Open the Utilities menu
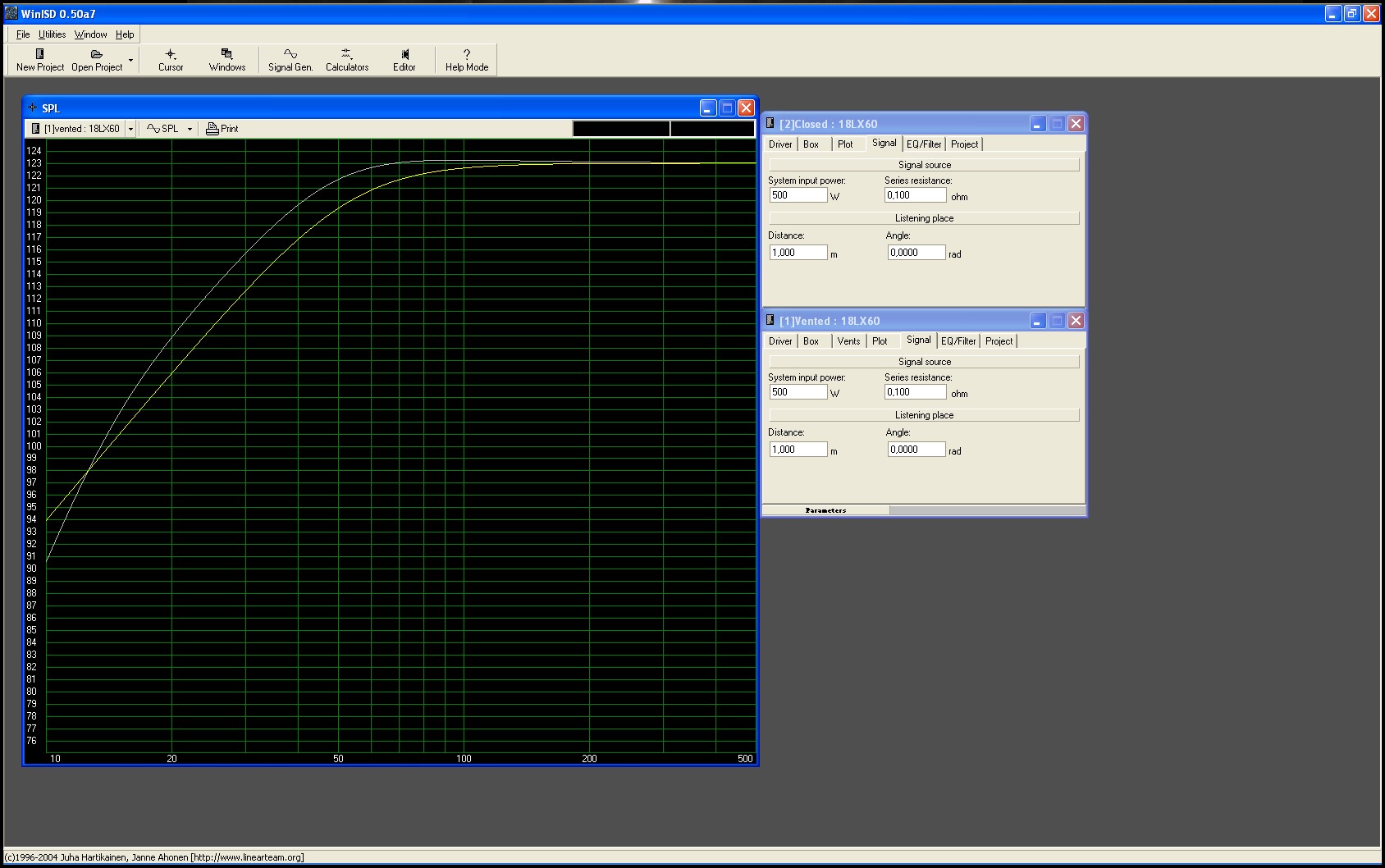Viewport: 1385px width, 868px height. [53, 34]
